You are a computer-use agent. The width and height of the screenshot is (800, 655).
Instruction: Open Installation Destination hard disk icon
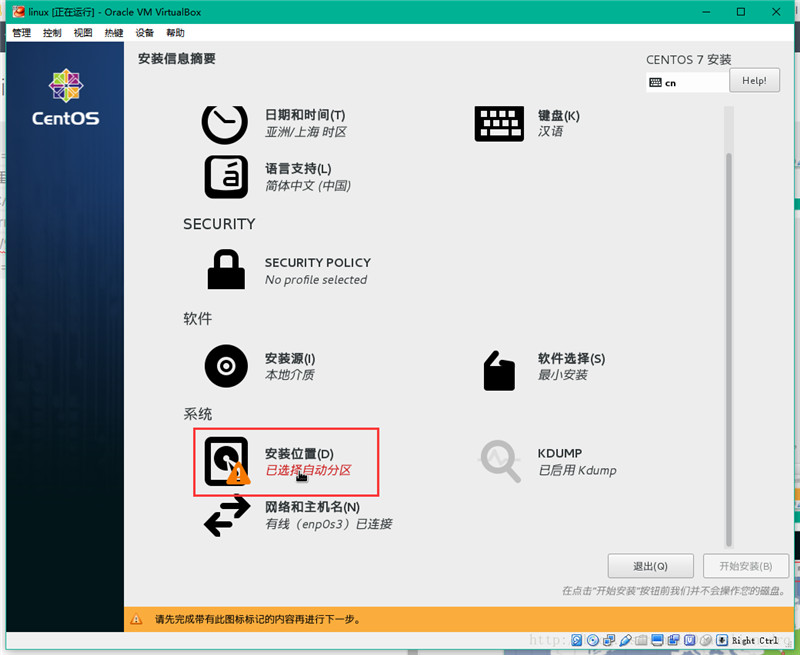227,461
